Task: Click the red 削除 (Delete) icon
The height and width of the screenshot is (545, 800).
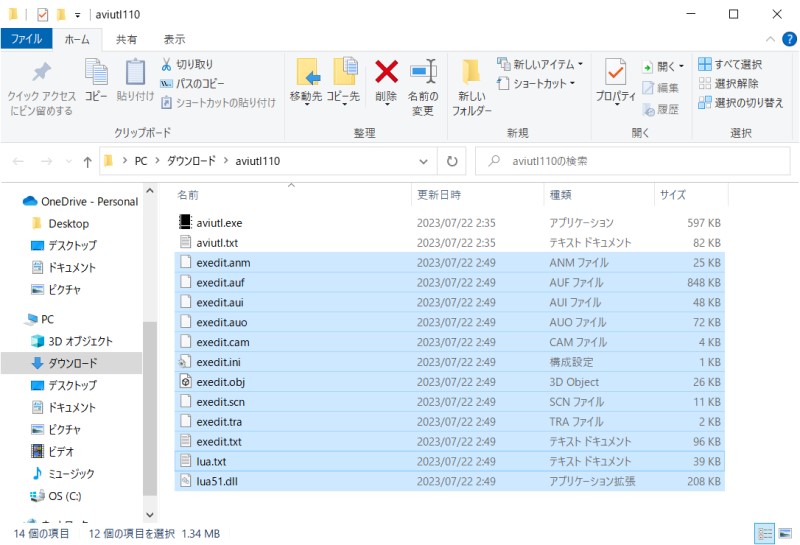Action: point(386,71)
